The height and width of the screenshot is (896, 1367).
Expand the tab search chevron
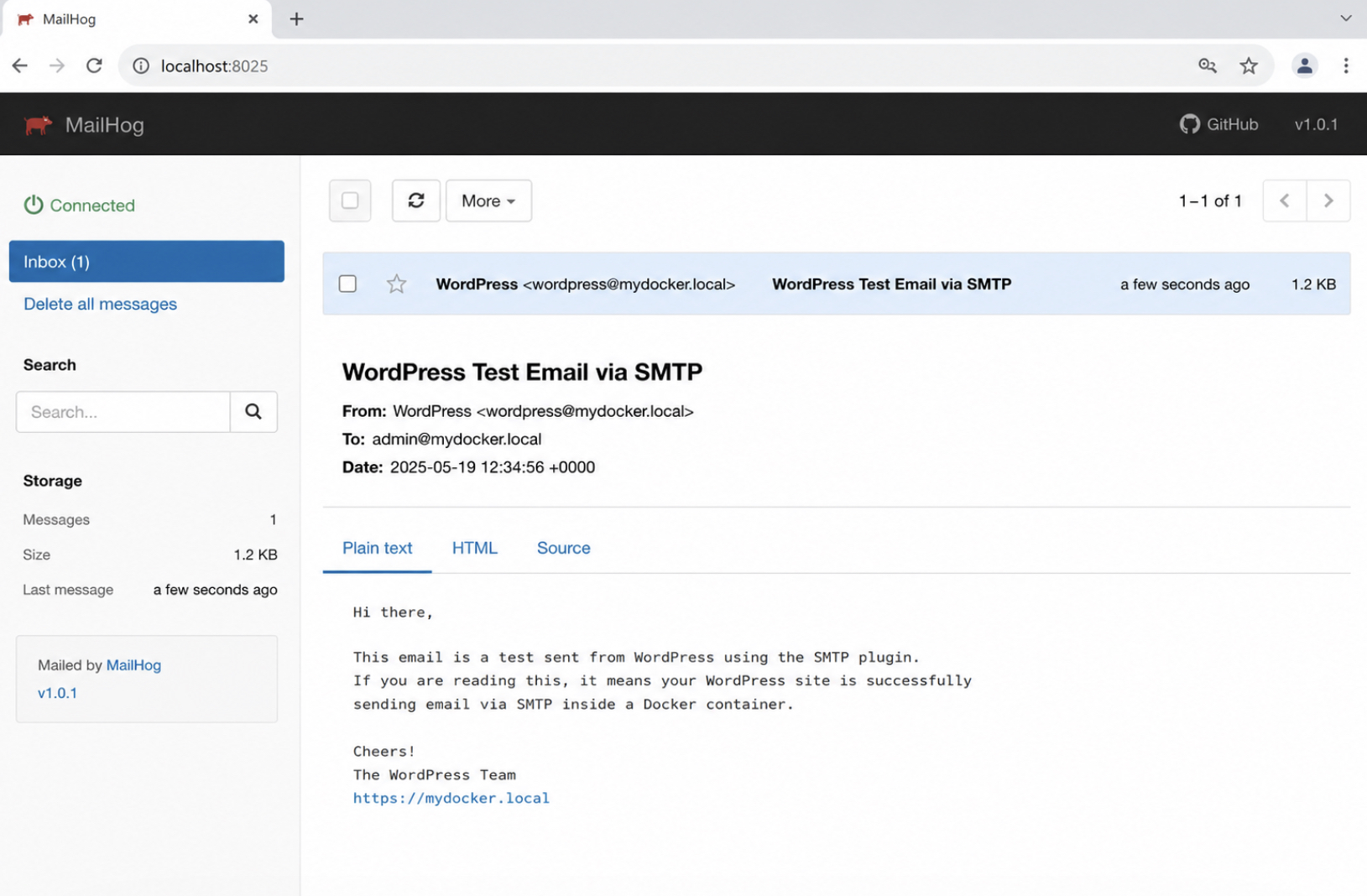click(x=1346, y=18)
